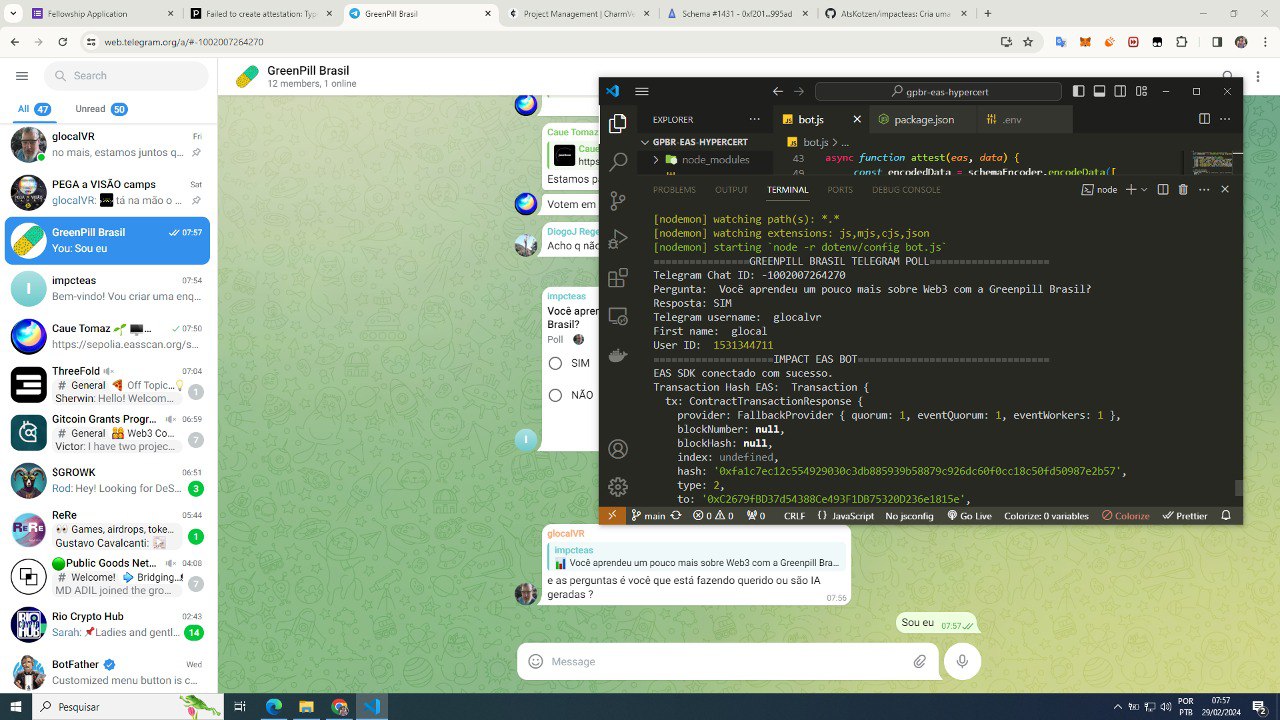Open Chrome Extensions puzzle icon
The width and height of the screenshot is (1280, 720).
[1182, 42]
